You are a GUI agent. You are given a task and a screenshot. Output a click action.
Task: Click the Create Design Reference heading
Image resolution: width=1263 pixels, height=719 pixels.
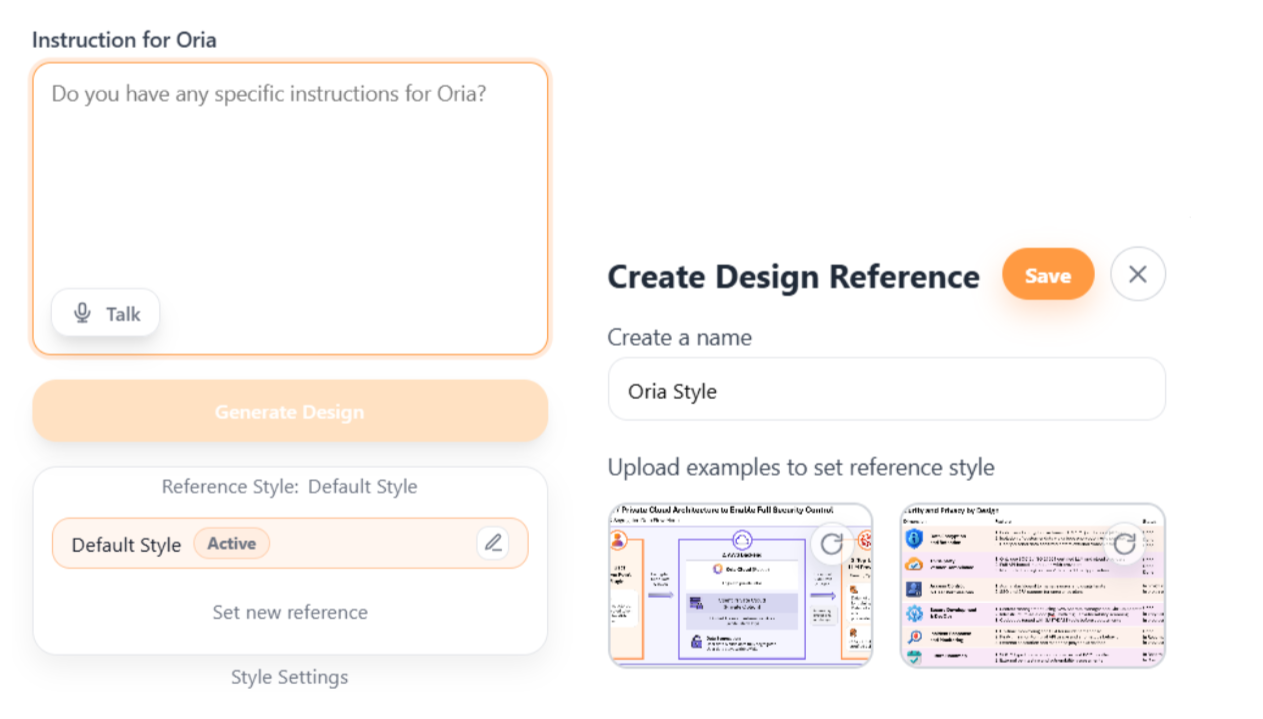click(793, 276)
